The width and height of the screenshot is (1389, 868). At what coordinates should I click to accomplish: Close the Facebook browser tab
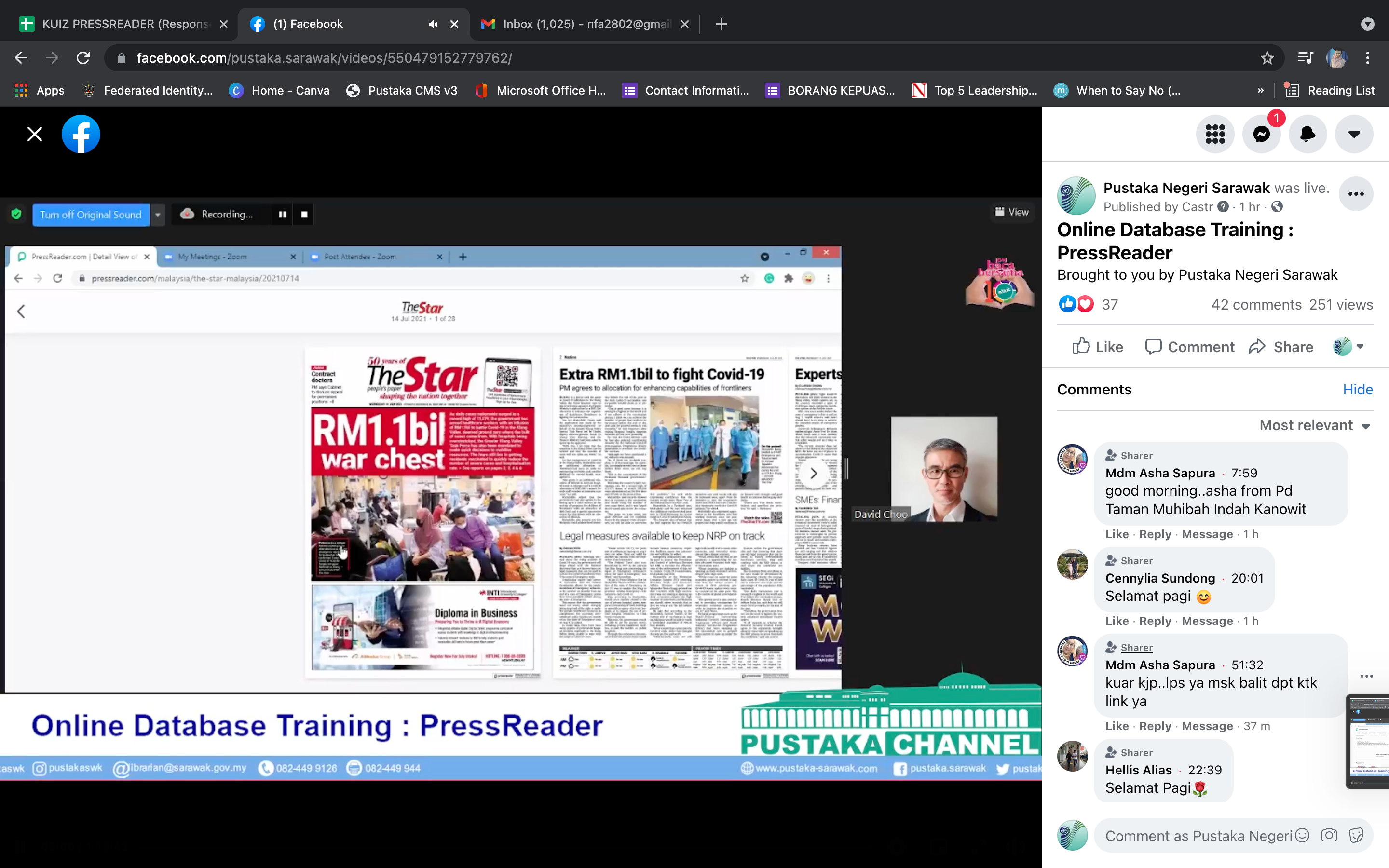(x=454, y=24)
